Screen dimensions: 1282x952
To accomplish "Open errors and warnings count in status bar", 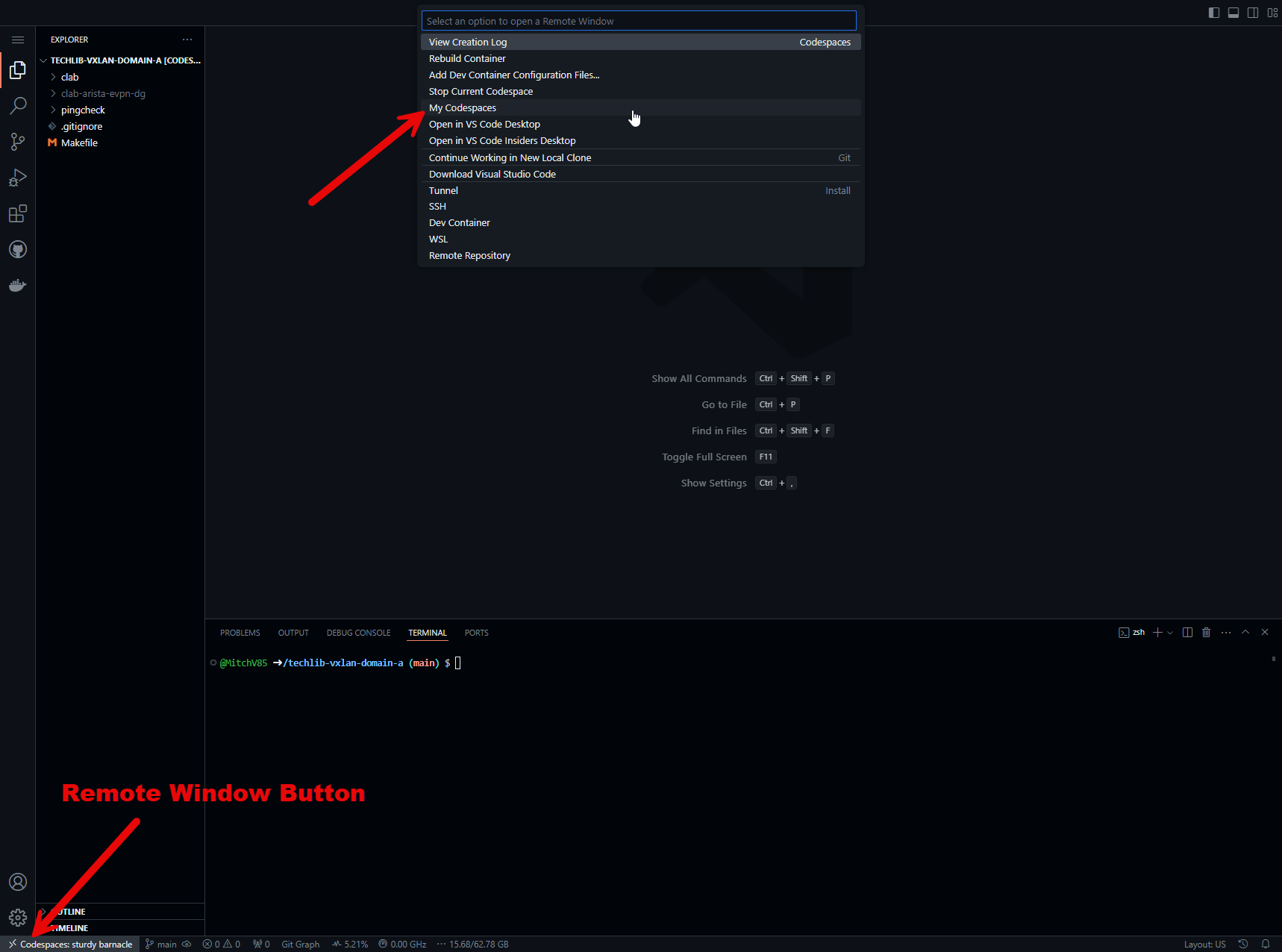I will 222,945.
